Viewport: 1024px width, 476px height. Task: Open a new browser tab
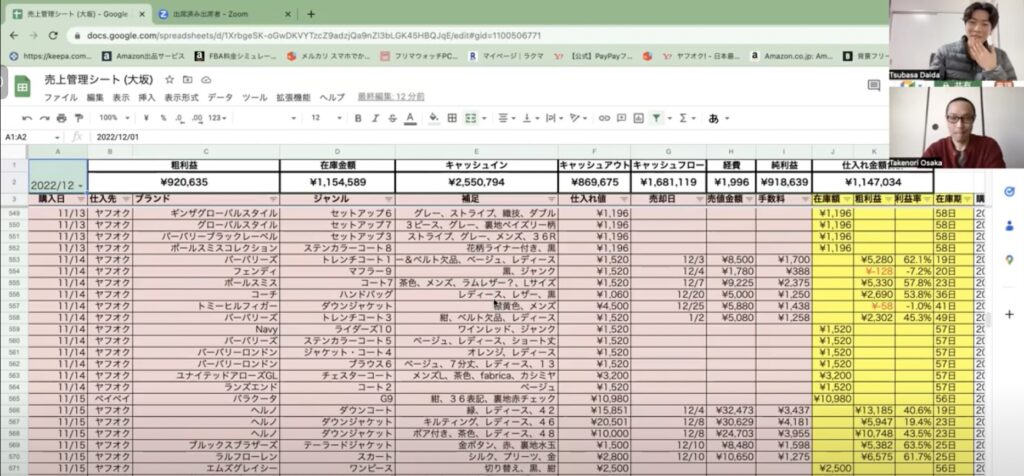(311, 14)
